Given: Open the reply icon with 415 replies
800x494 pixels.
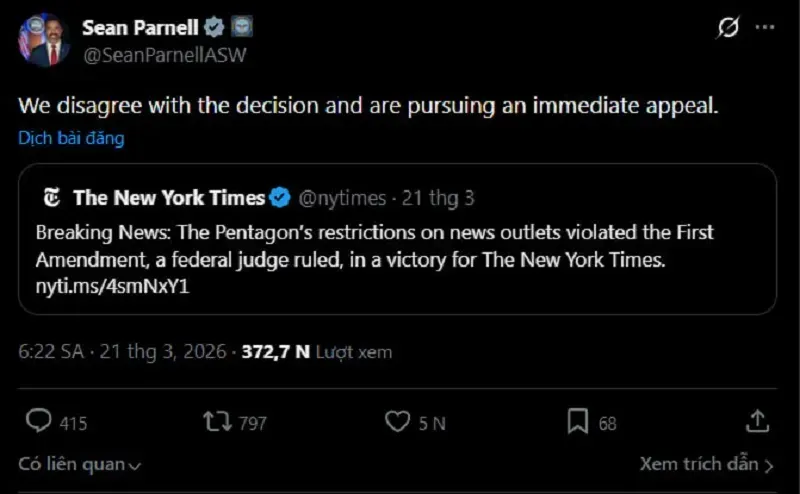Looking at the screenshot, I should click(x=38, y=422).
